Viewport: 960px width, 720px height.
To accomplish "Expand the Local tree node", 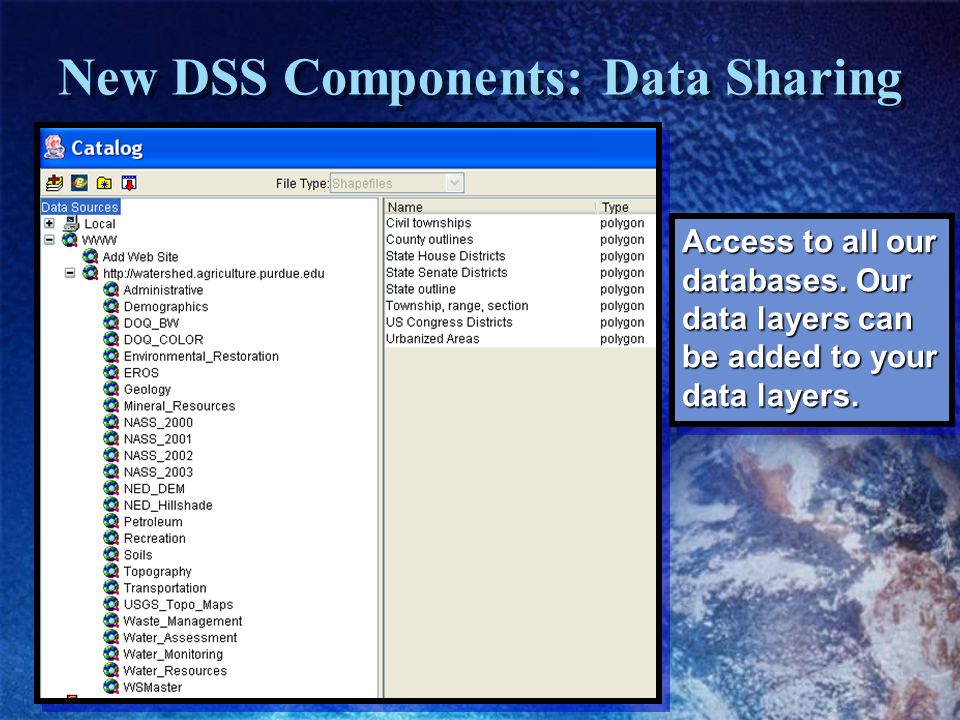I will [x=50, y=223].
